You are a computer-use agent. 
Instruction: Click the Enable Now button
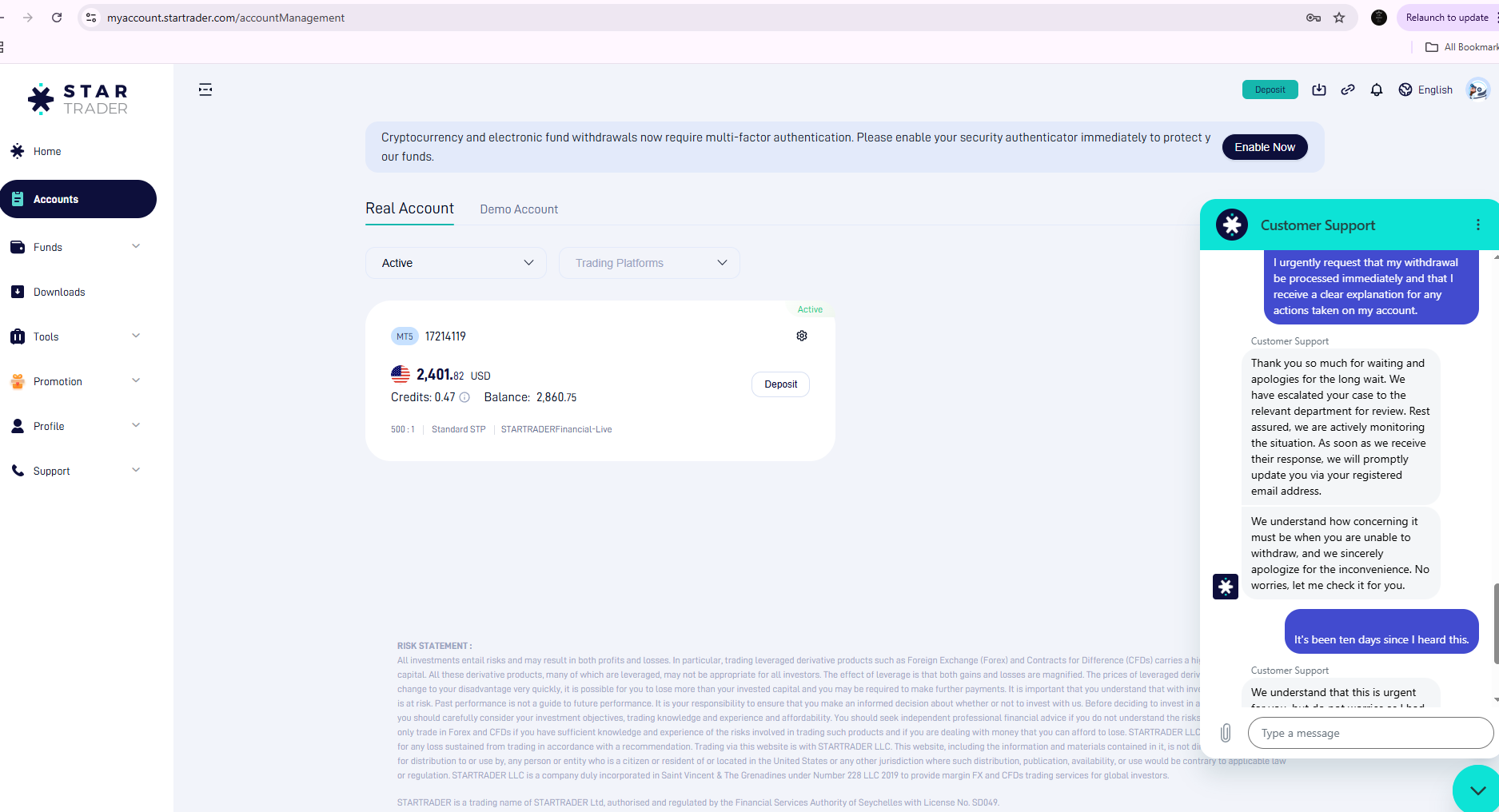coord(1265,147)
